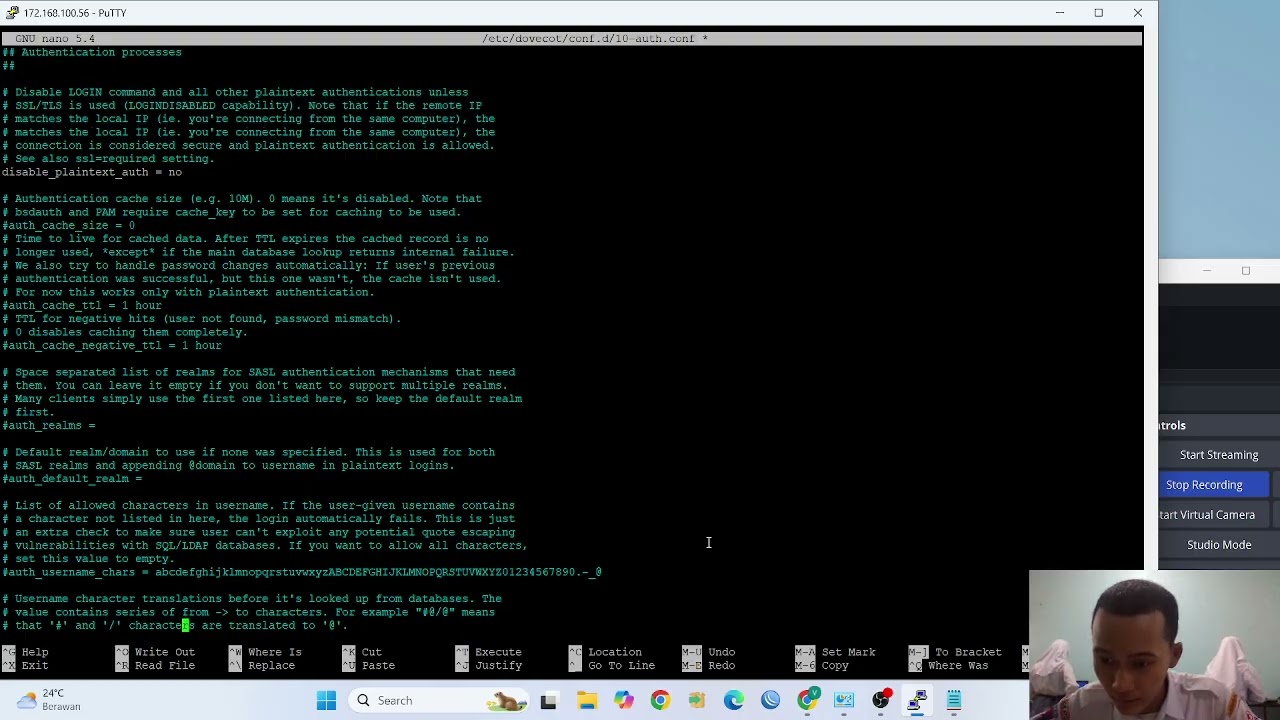Open the Windows Start menu

pos(326,700)
